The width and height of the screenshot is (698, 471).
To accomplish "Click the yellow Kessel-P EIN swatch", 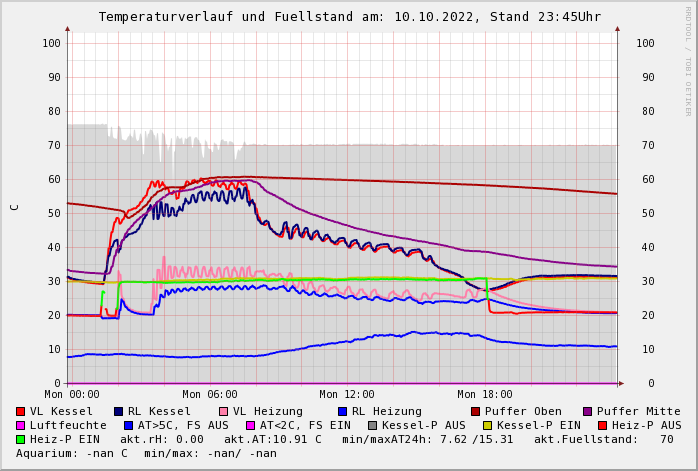I will click(487, 426).
